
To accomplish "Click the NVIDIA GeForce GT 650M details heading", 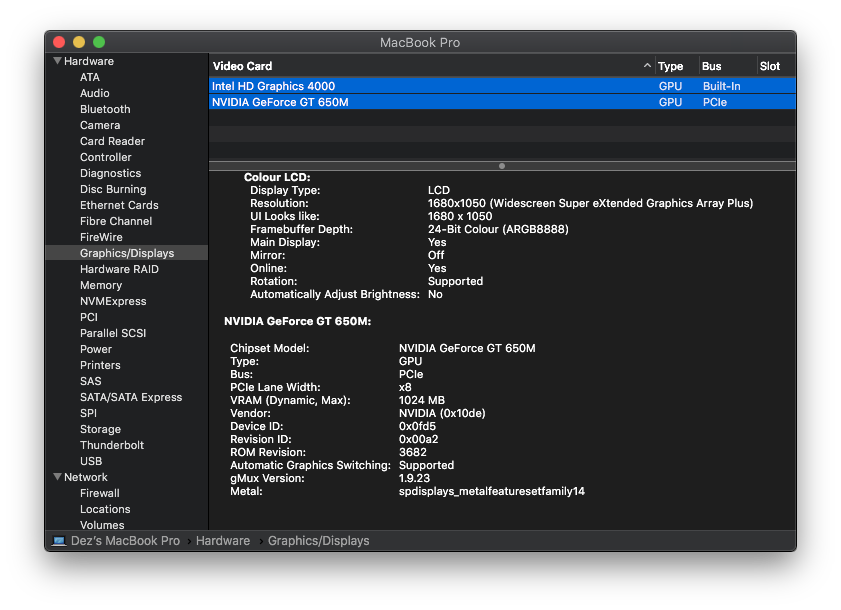I will 298,321.
